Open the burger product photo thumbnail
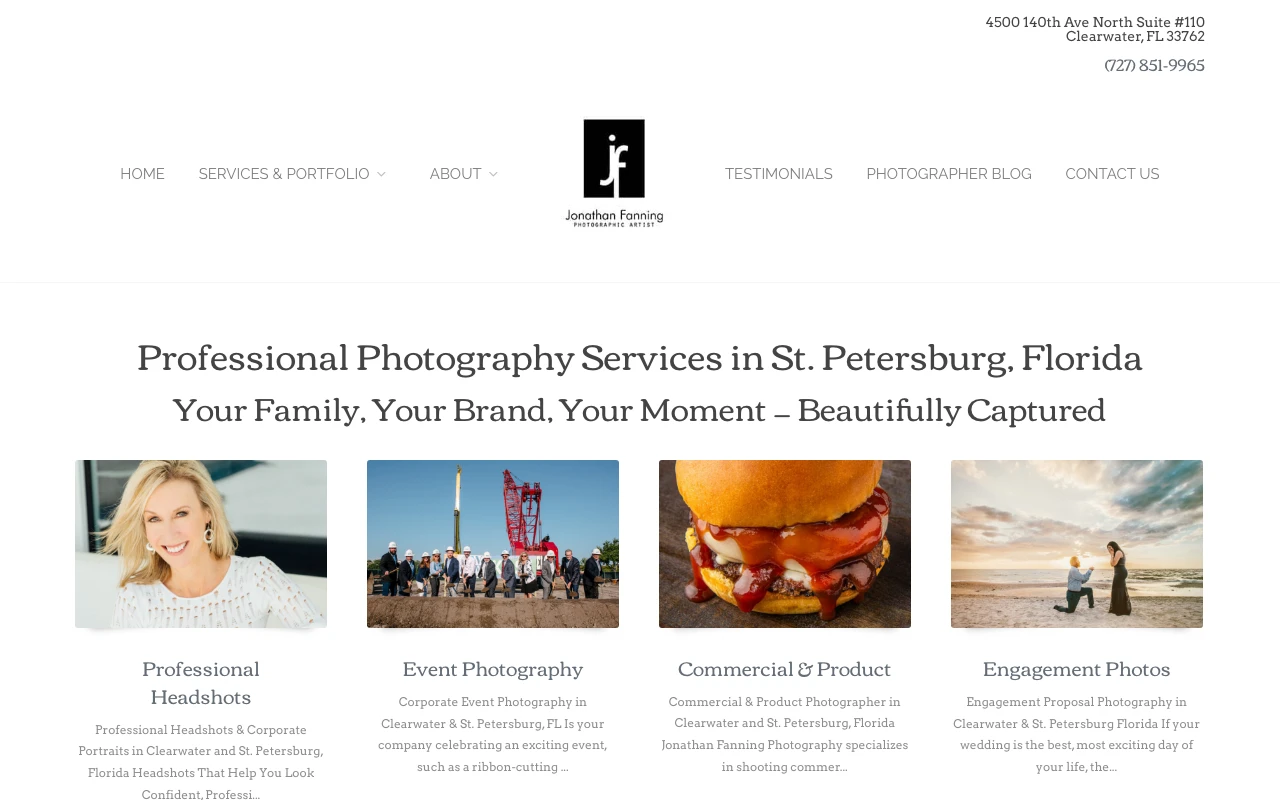This screenshot has height=800, width=1280. [785, 544]
